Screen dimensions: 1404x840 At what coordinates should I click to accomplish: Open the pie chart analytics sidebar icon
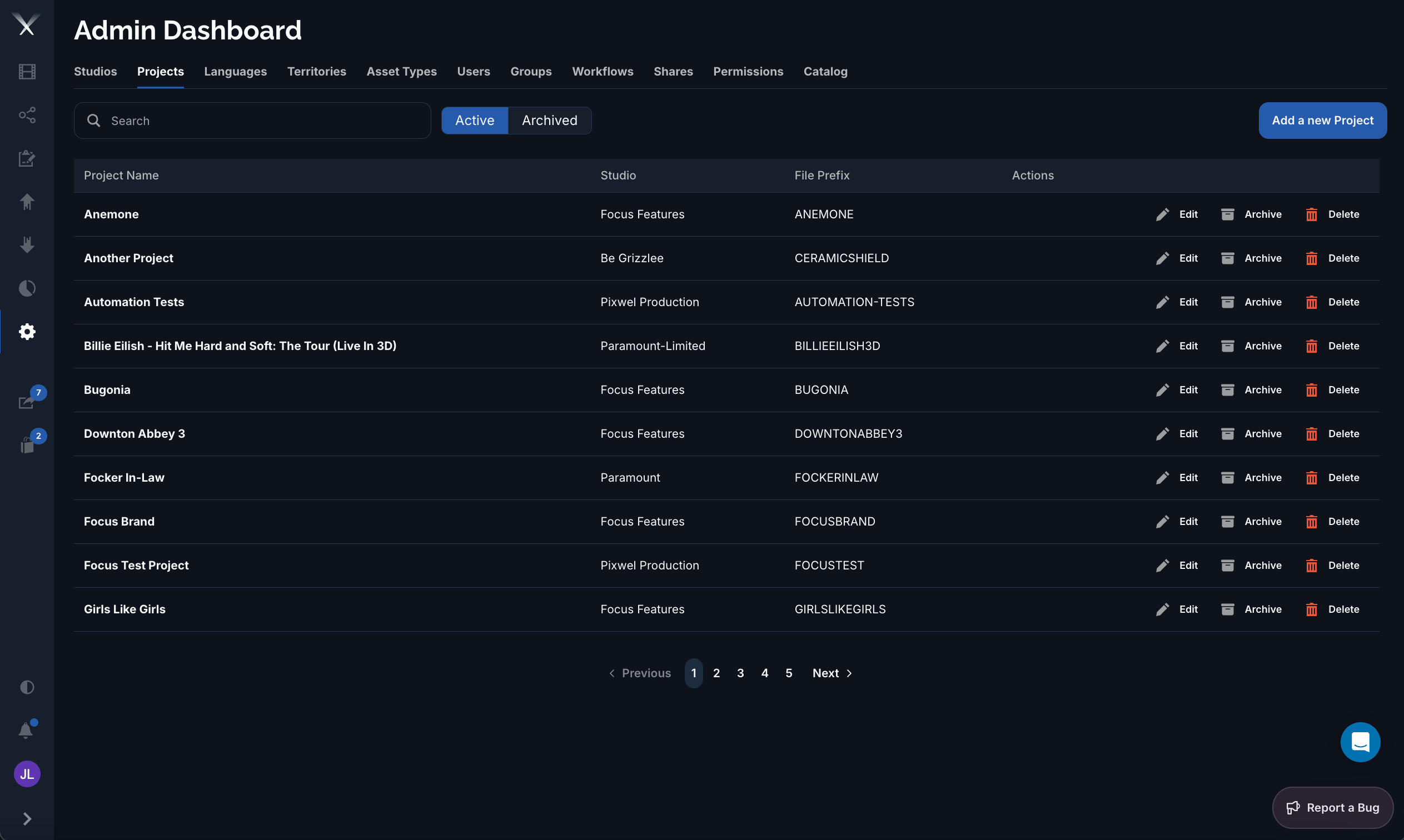click(x=27, y=288)
